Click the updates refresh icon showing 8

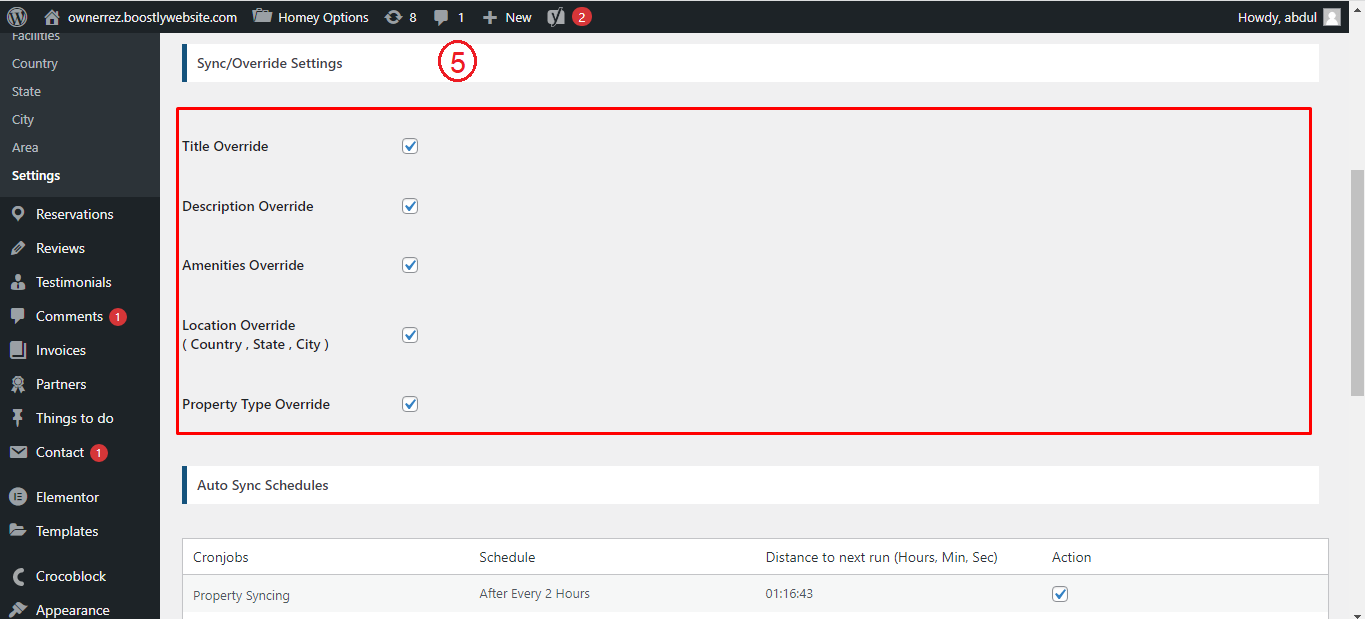tap(393, 17)
